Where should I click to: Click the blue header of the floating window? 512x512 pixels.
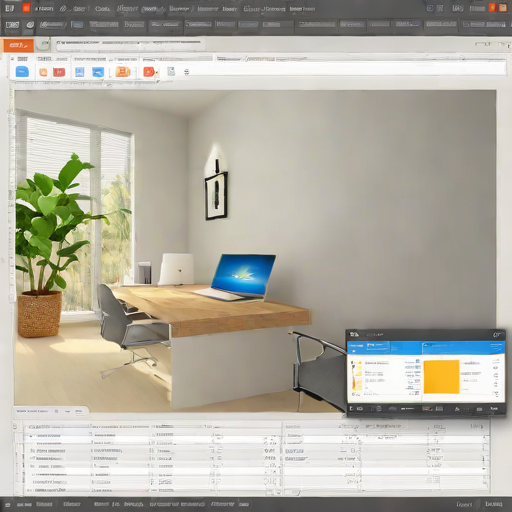(426, 348)
